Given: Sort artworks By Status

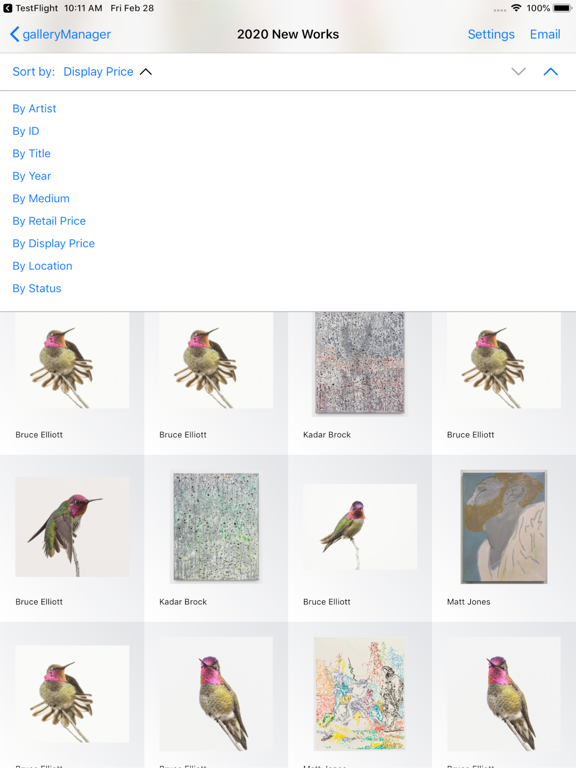Looking at the screenshot, I should tap(37, 289).
